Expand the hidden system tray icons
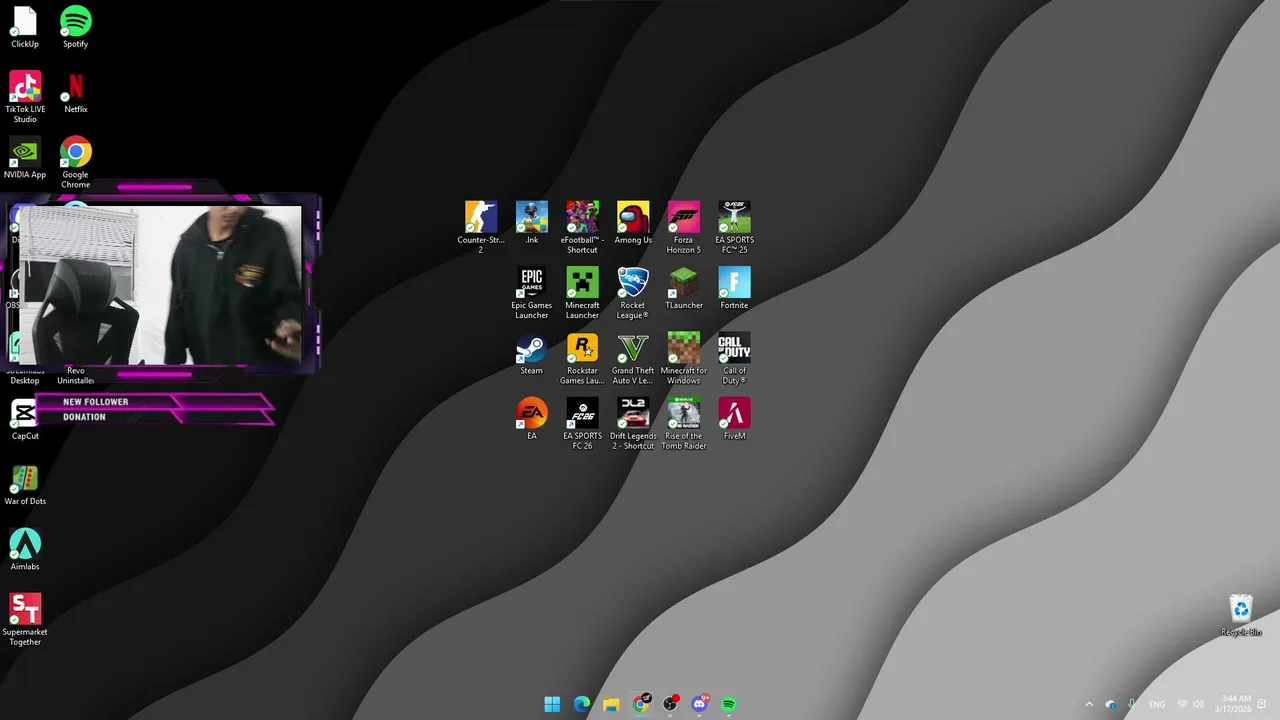Viewport: 1280px width, 720px height. [1089, 704]
